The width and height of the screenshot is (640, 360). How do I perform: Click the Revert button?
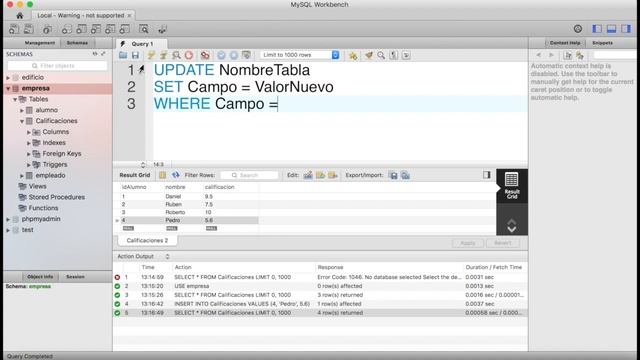click(x=502, y=243)
